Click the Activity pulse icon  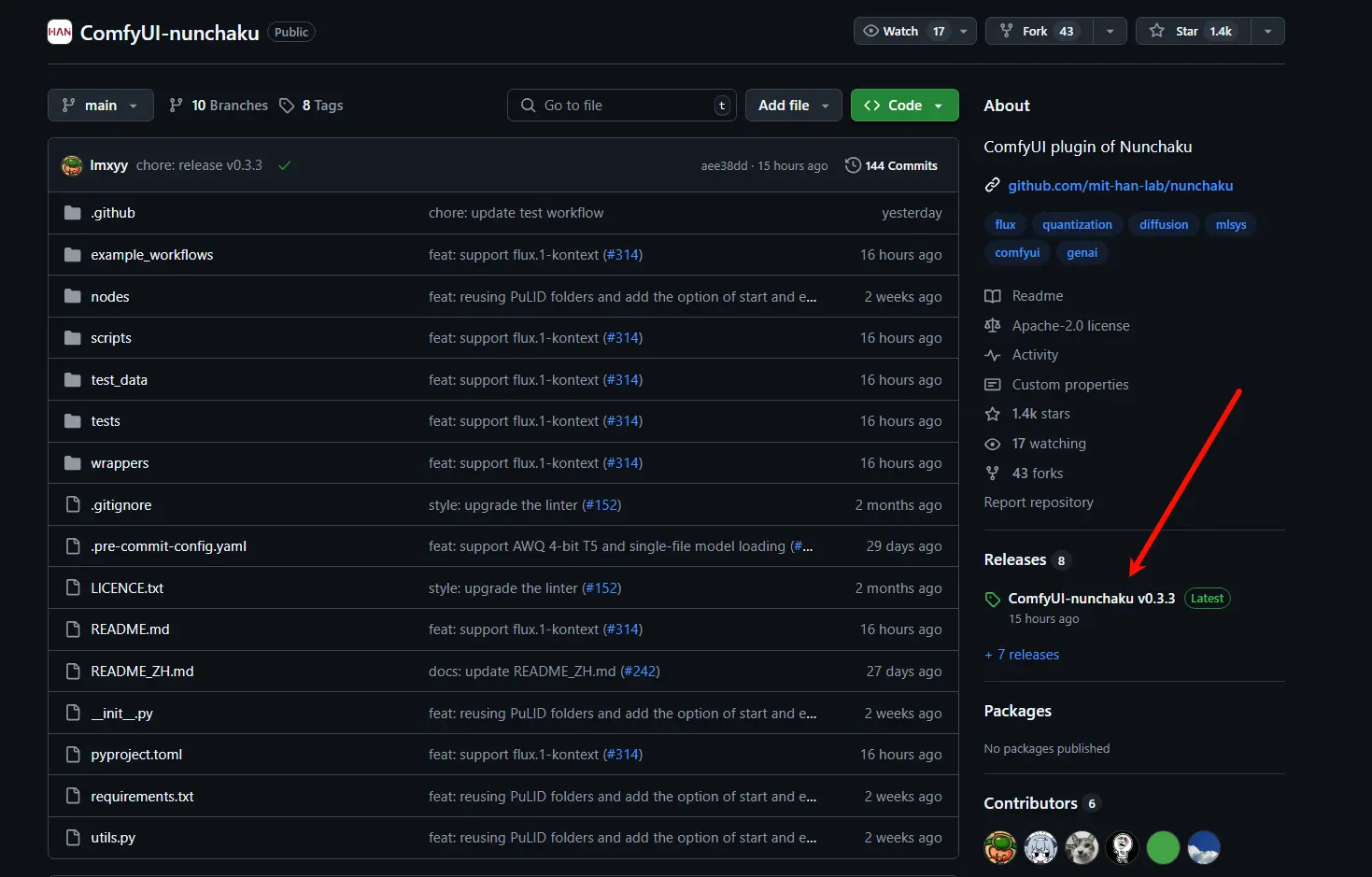tap(992, 355)
